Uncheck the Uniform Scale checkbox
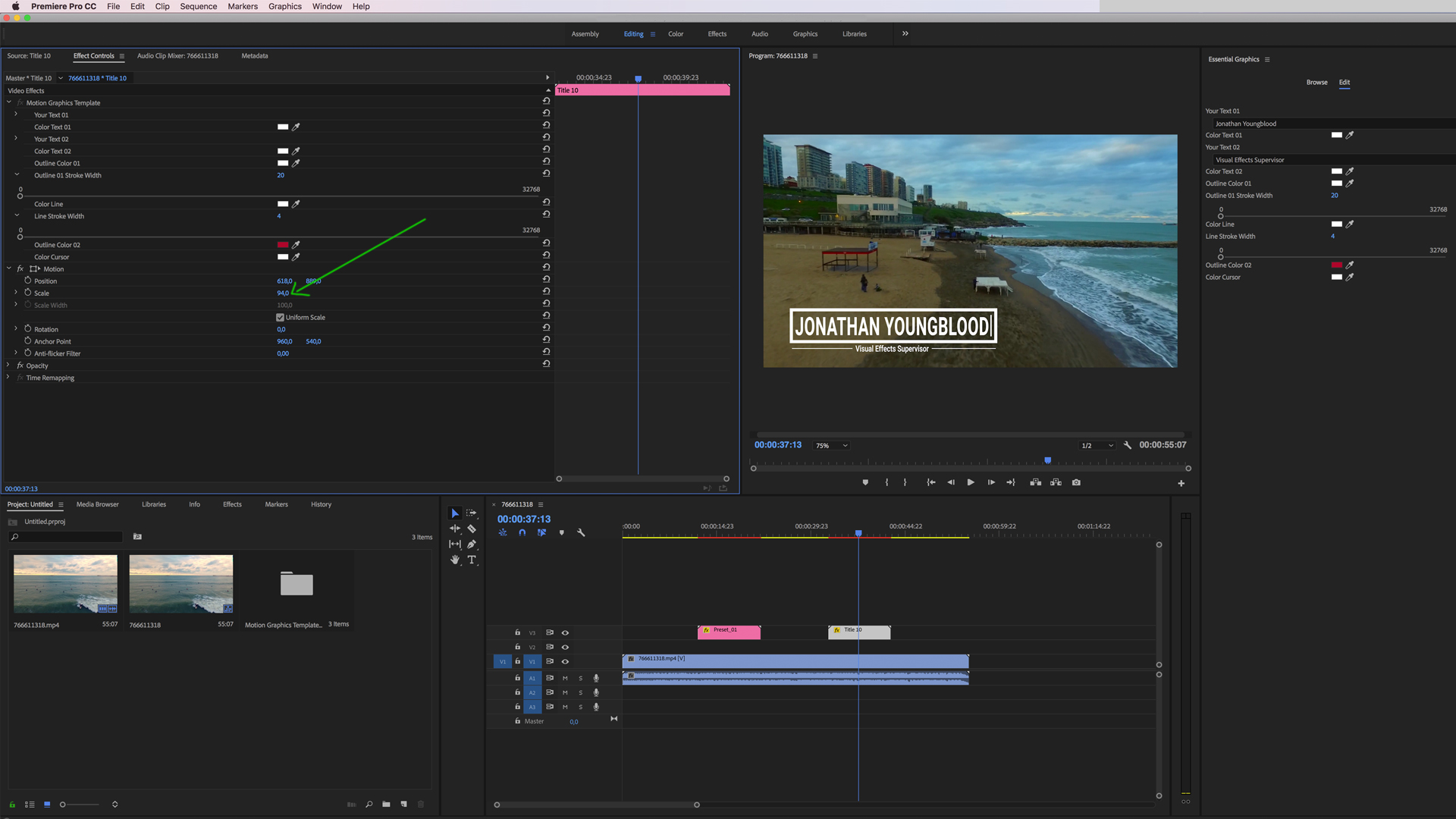Screen dimensions: 1456x819 pyautogui.click(x=280, y=318)
